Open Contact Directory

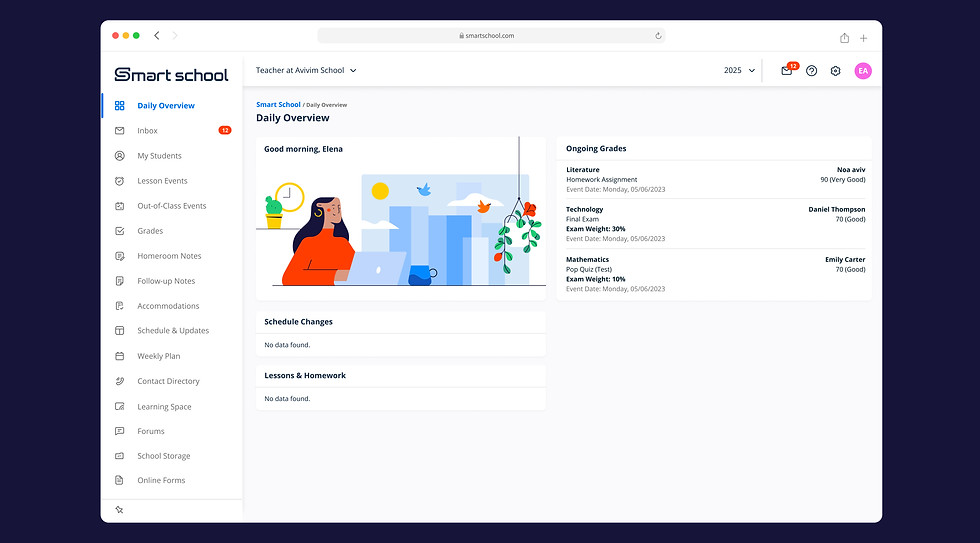(168, 381)
